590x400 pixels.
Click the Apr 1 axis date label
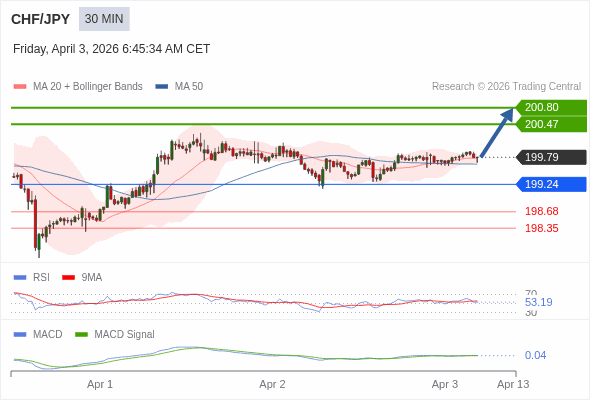(x=100, y=385)
